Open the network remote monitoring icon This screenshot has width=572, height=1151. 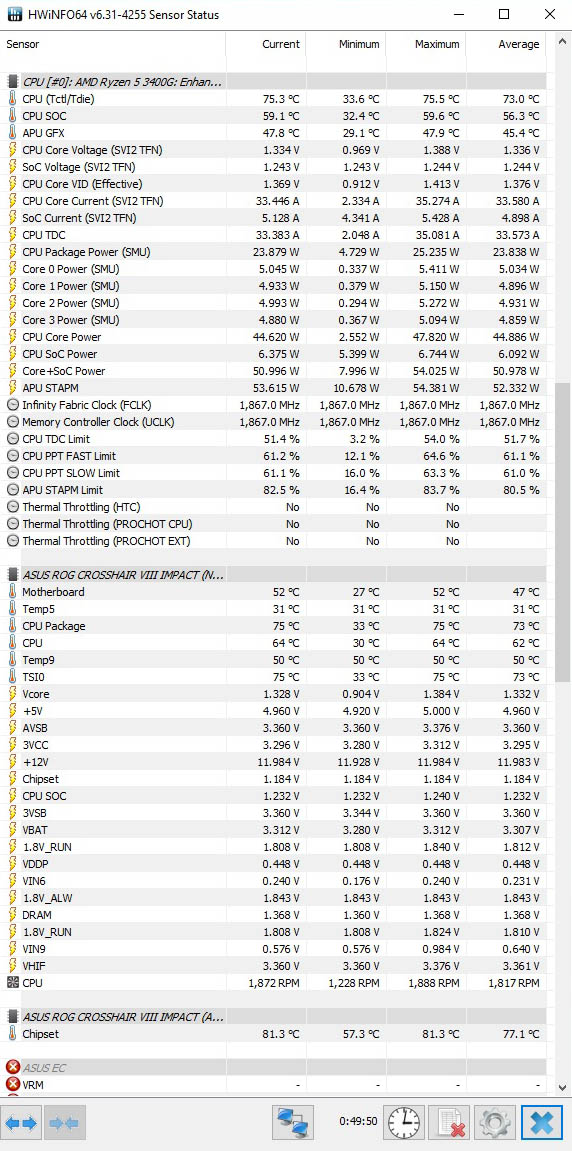292,1122
